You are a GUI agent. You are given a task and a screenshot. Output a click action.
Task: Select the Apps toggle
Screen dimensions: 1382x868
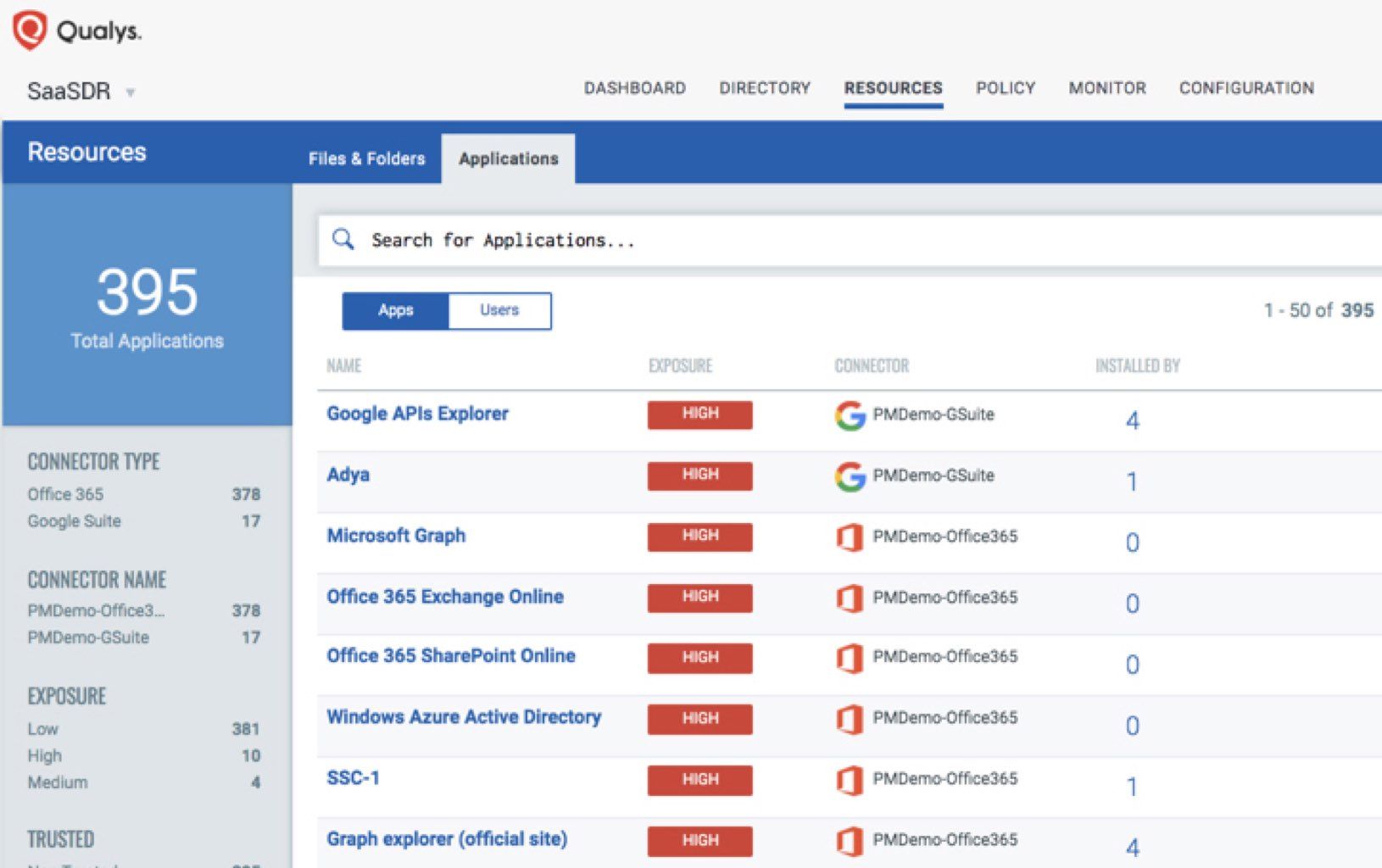coord(395,309)
